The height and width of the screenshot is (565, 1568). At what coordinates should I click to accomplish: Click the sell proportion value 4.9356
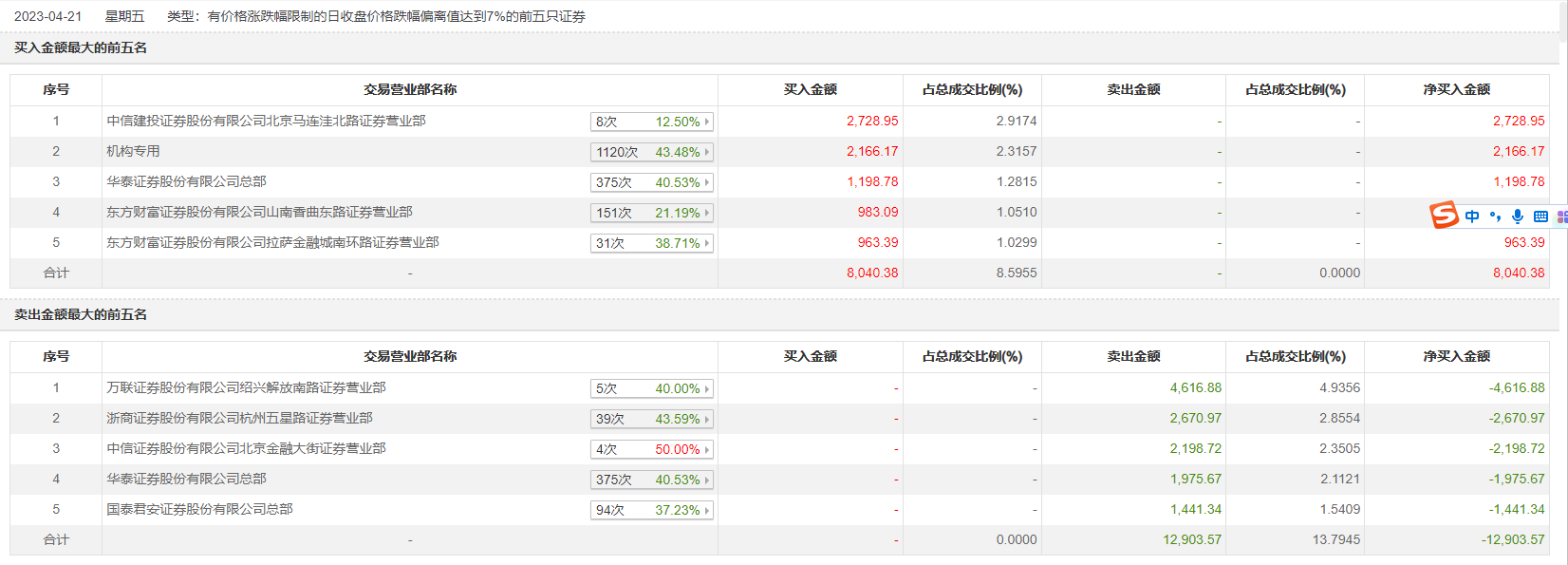click(x=1339, y=387)
